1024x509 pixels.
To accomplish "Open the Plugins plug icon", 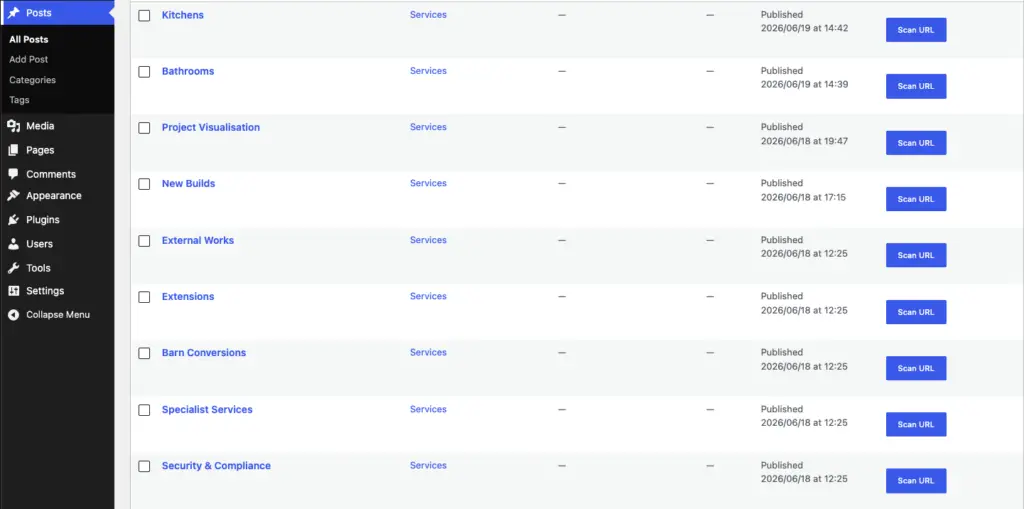I will click(14, 220).
